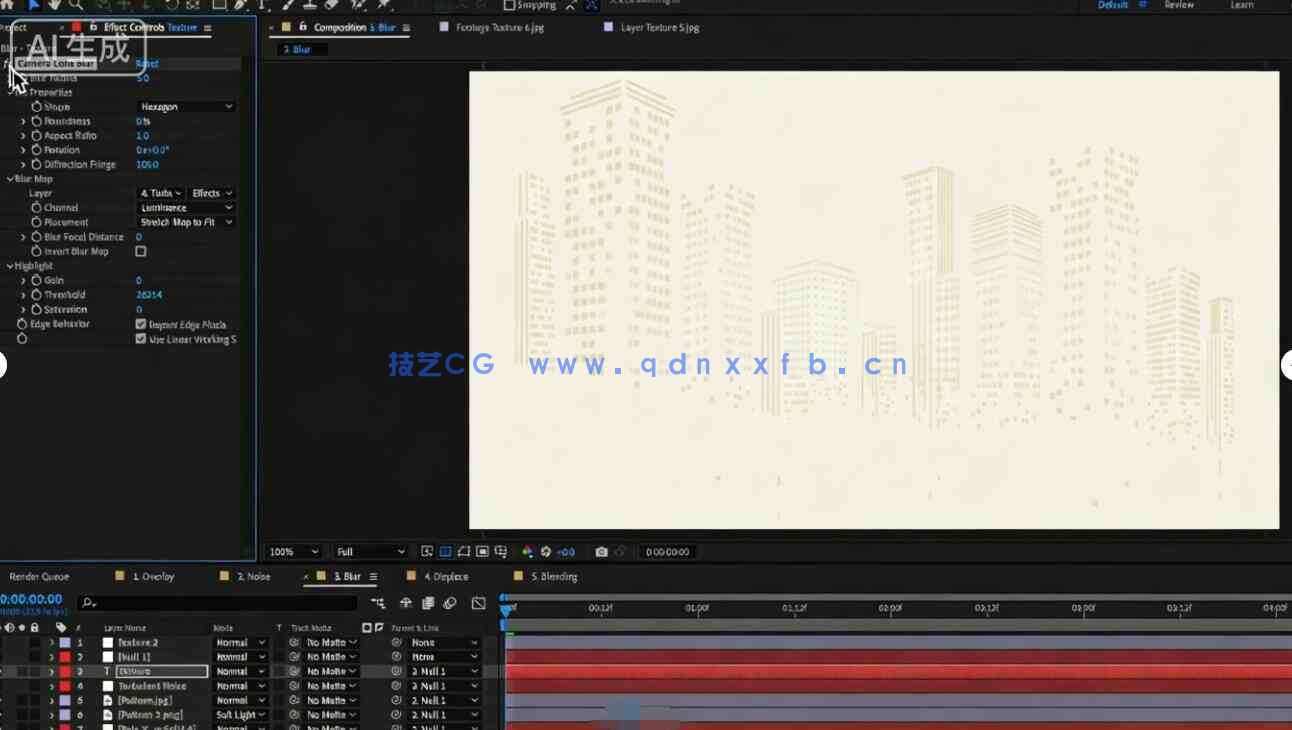
Task: Uncheck Repeat Edge Pixels checkbox
Action: pos(141,324)
